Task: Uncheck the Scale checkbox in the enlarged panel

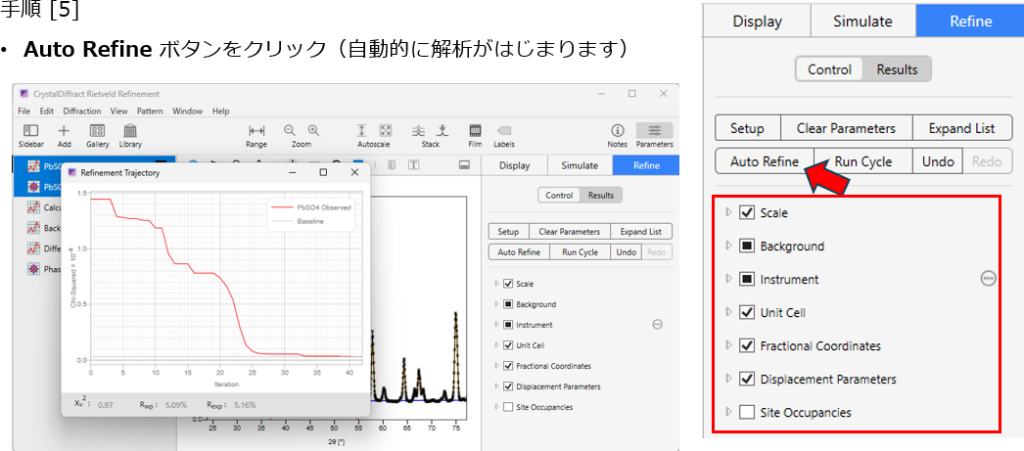Action: [746, 213]
